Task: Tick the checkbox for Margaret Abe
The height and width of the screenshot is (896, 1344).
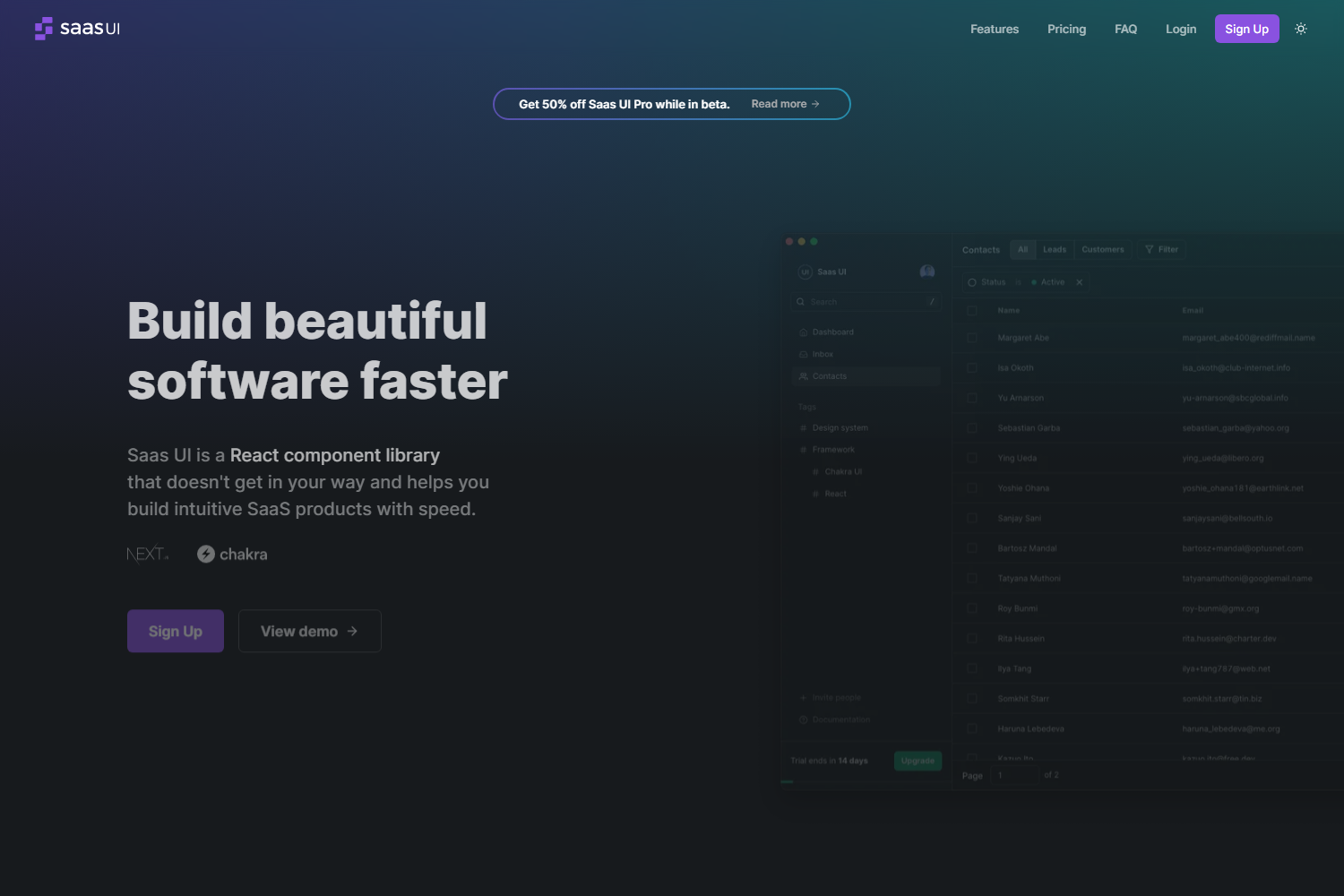Action: pos(973,338)
